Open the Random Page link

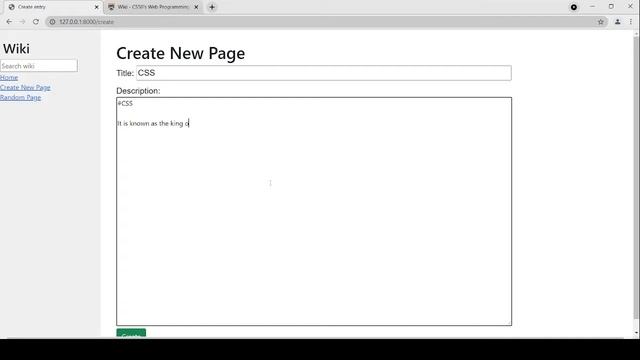[x=20, y=98]
